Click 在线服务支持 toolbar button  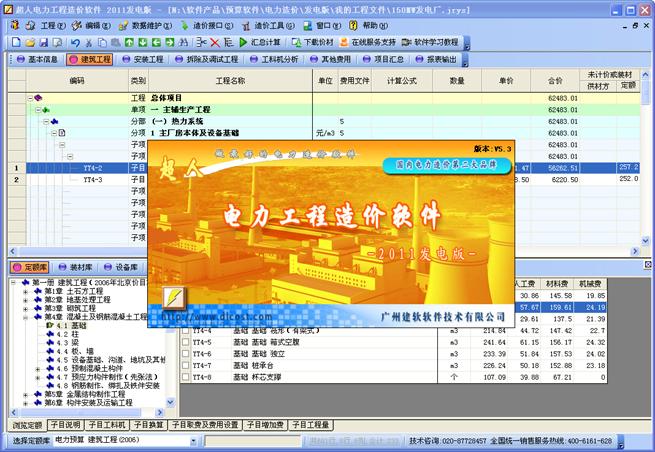(368, 42)
